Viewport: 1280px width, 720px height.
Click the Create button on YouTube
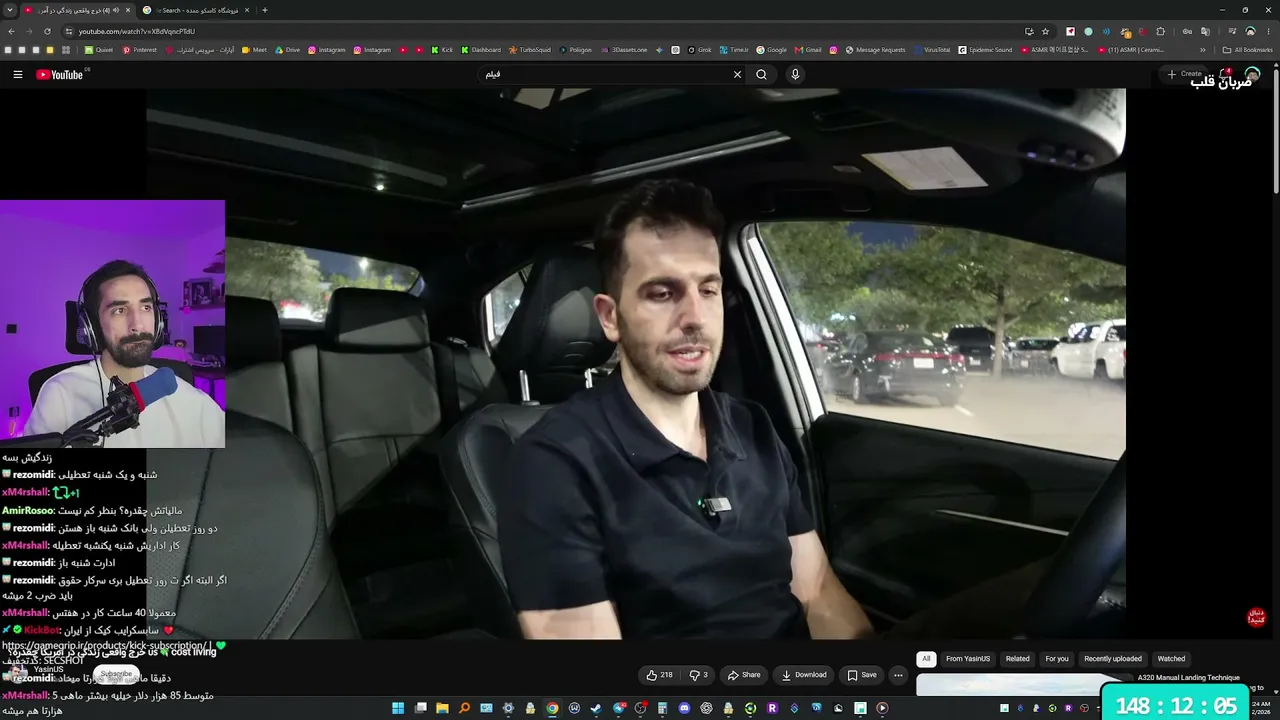1185,74
